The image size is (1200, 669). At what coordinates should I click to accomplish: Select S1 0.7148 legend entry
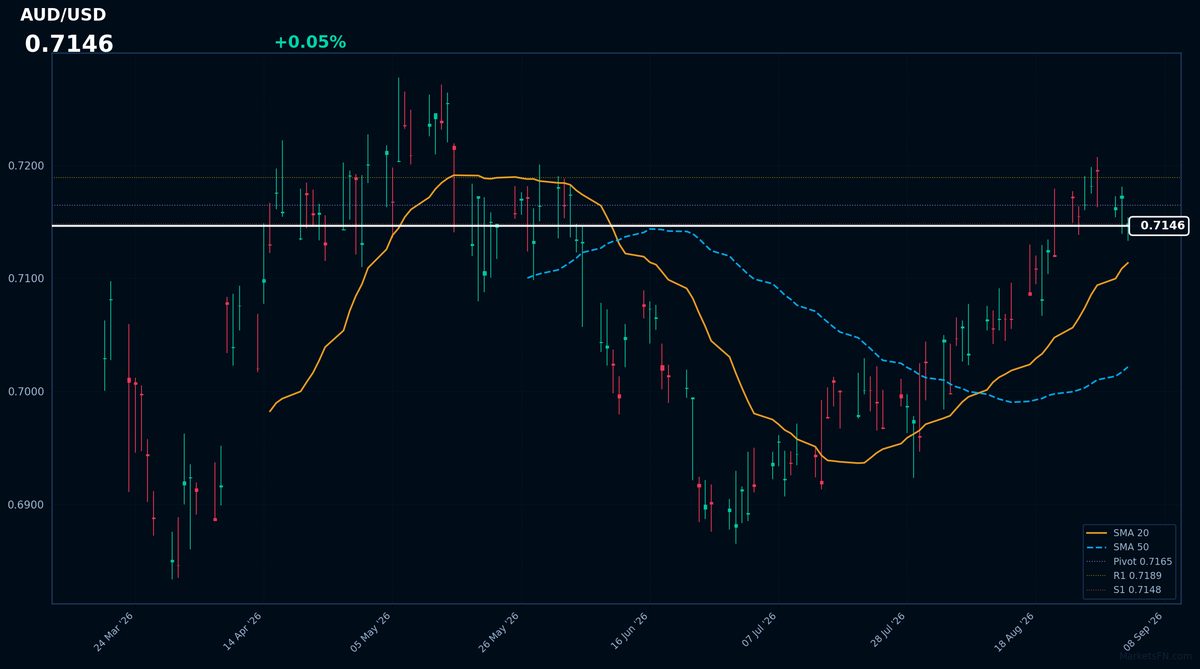(x=1138, y=591)
